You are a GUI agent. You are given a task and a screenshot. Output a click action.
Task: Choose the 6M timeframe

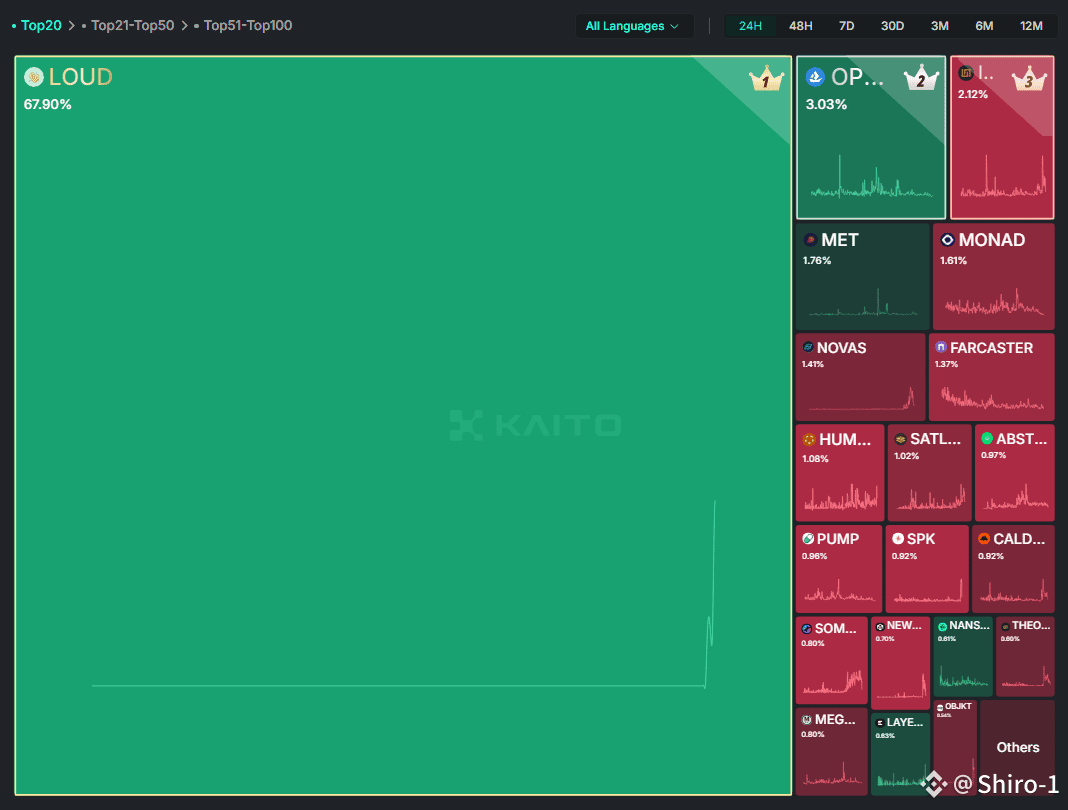(x=984, y=26)
